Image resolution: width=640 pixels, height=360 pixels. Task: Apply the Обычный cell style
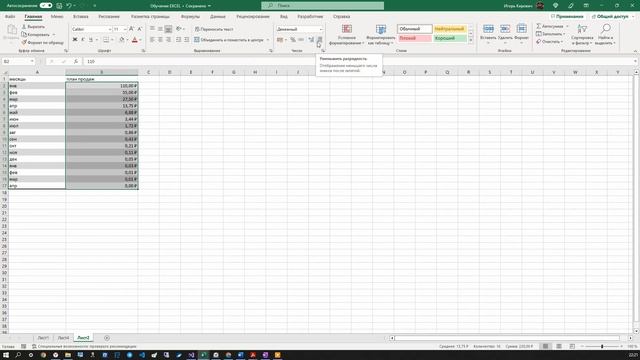pos(415,29)
